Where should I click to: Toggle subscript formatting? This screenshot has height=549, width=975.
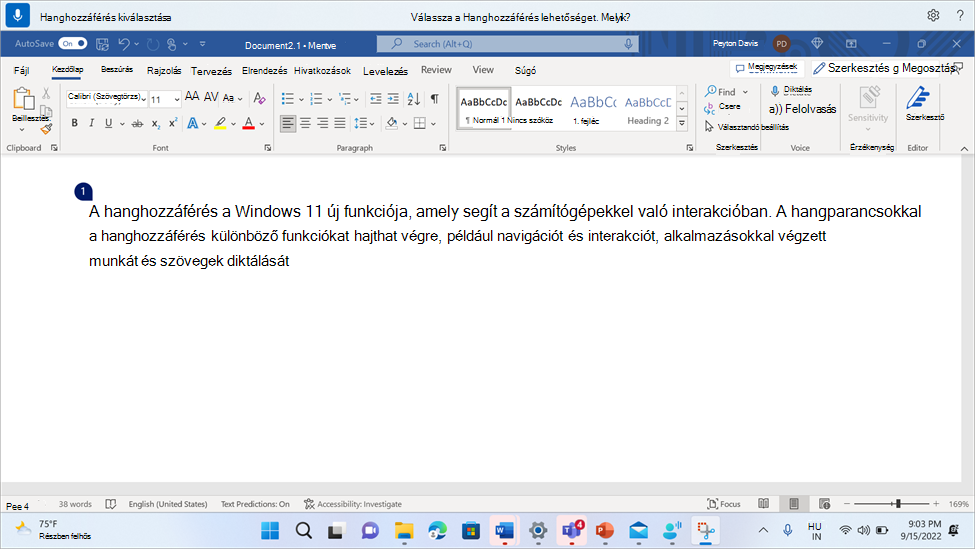pos(155,124)
